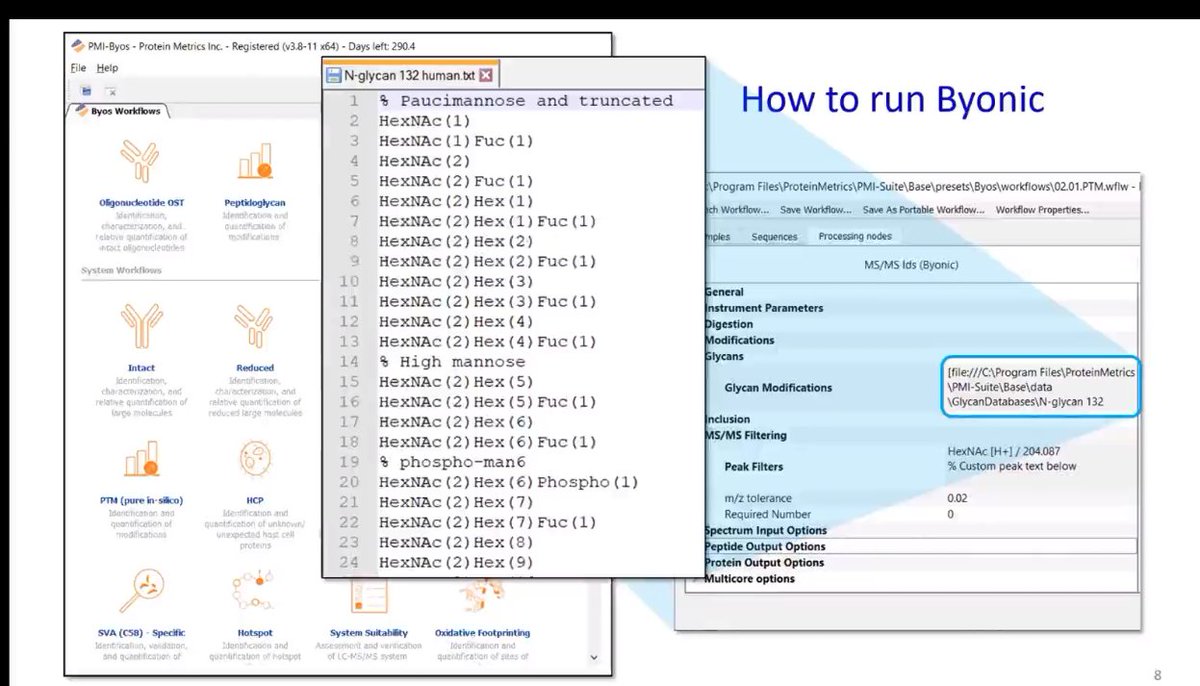The width and height of the screenshot is (1200, 686).
Task: Click scrollbar down arrow in Byos Workflows
Action: [595, 658]
